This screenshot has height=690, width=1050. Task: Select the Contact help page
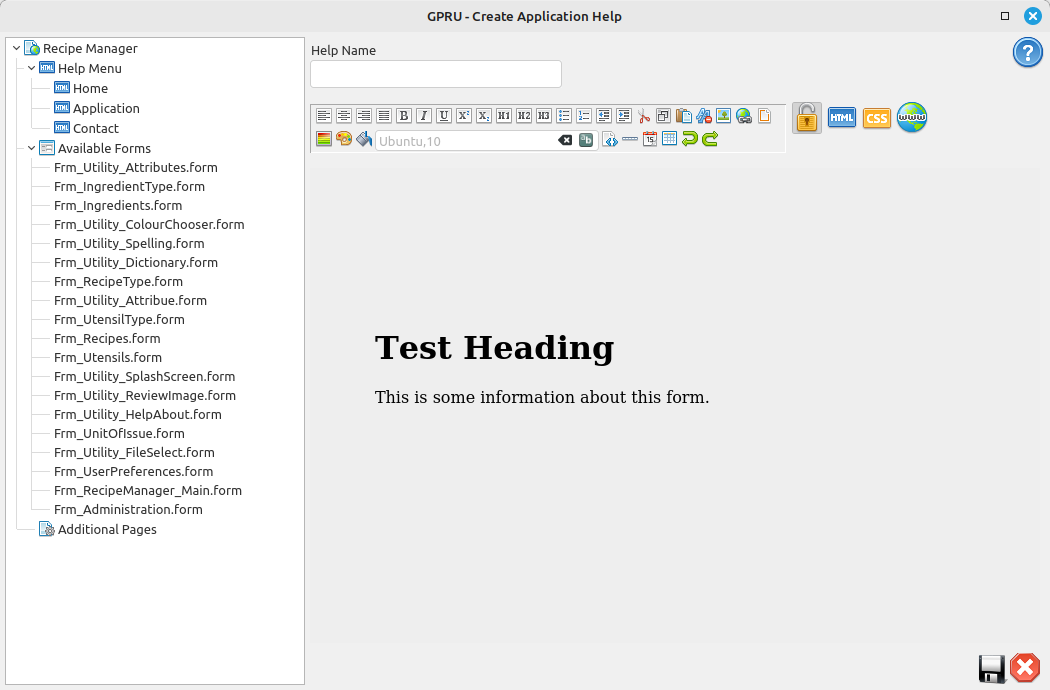pyautogui.click(x=95, y=128)
